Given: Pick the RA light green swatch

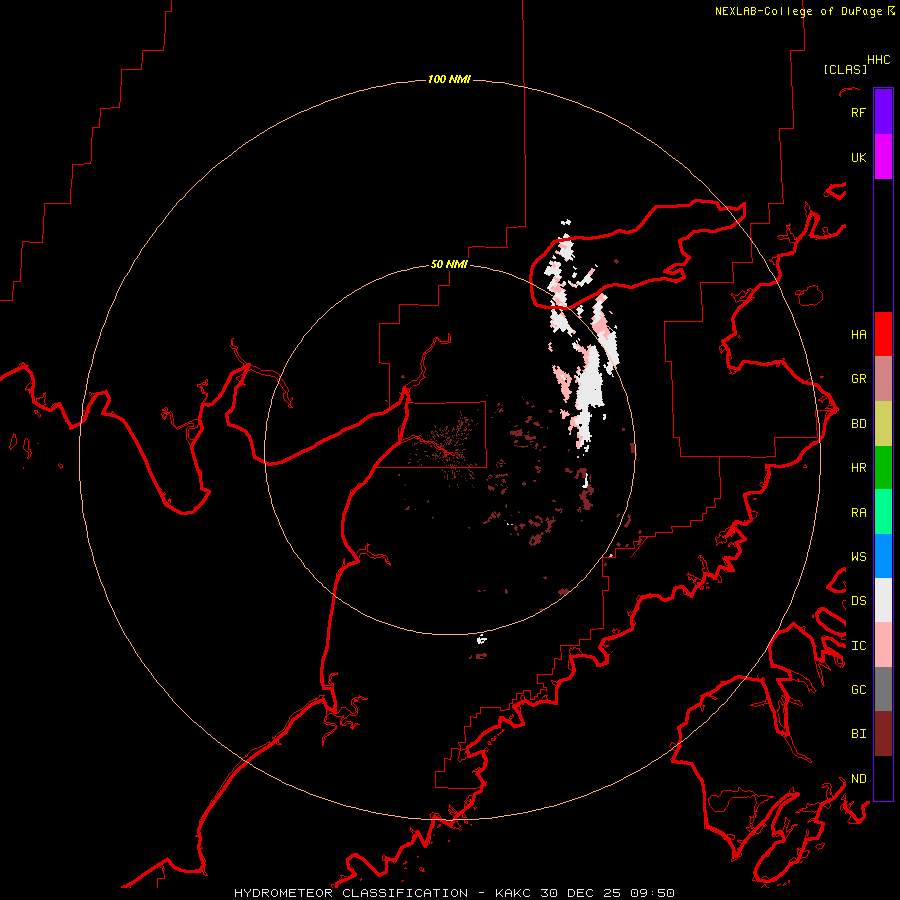Looking at the screenshot, I should (x=883, y=512).
